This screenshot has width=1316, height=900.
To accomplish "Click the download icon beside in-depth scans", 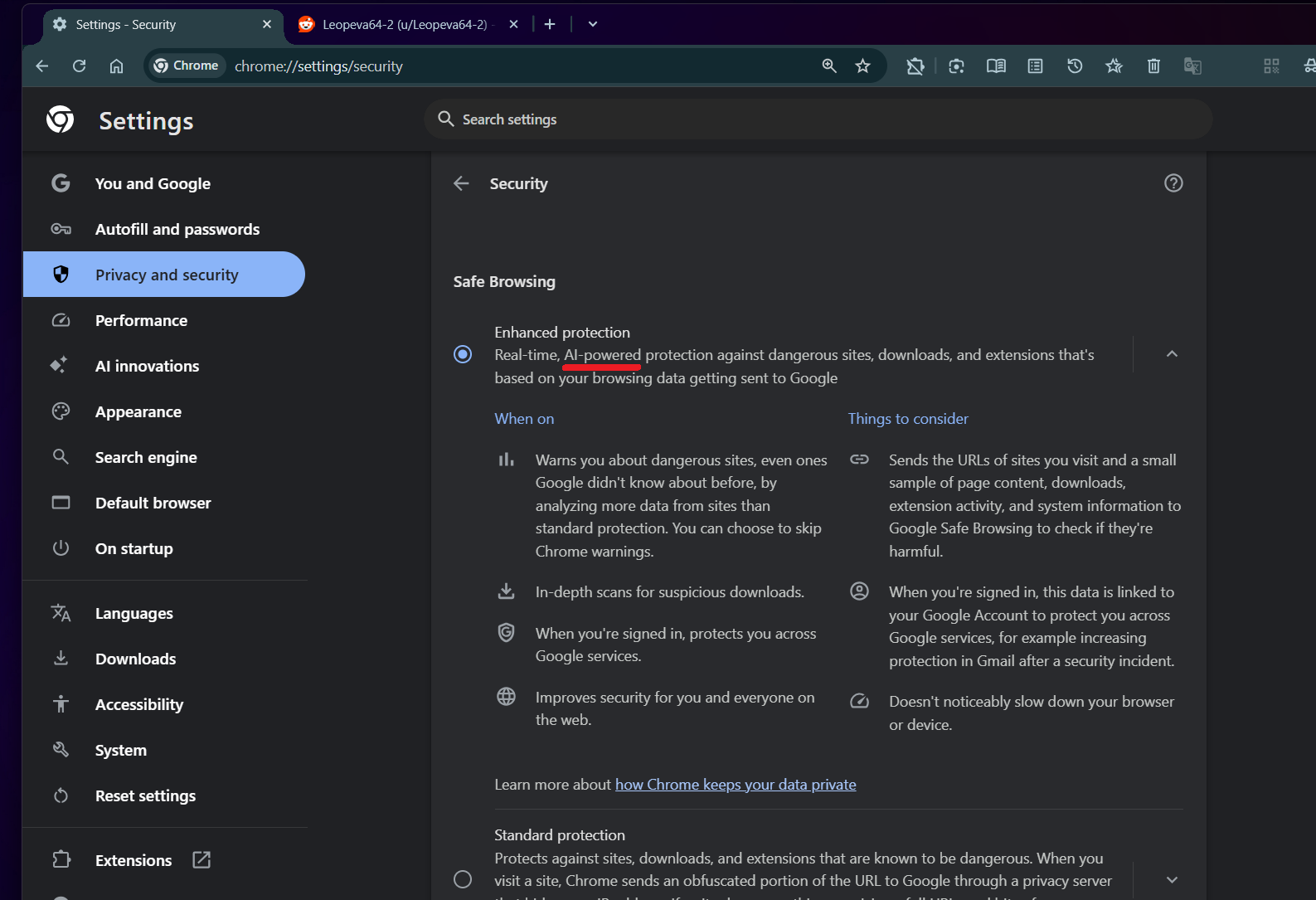I will [506, 591].
